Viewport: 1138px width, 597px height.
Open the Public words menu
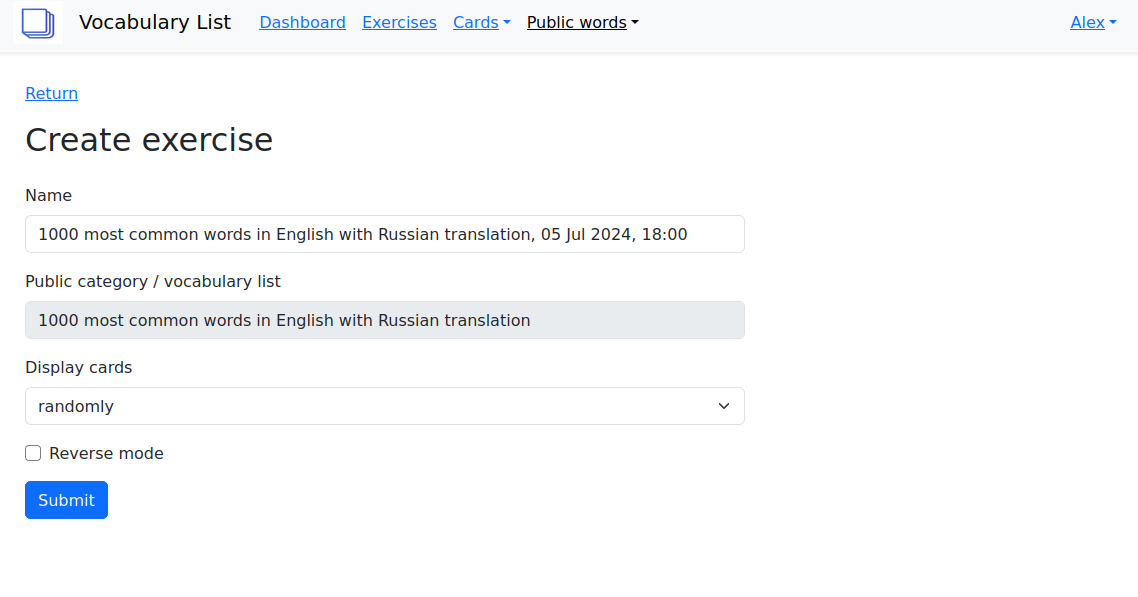pyautogui.click(x=581, y=22)
